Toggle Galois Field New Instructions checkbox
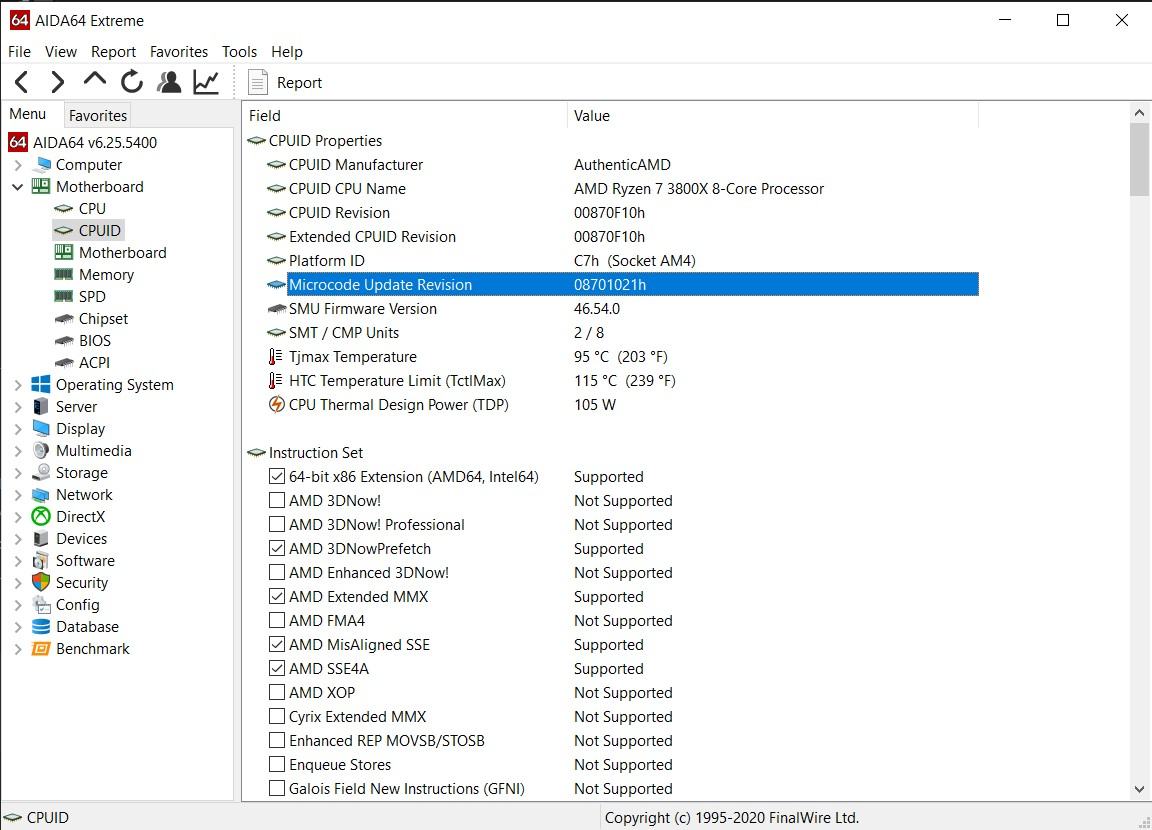 (x=277, y=788)
